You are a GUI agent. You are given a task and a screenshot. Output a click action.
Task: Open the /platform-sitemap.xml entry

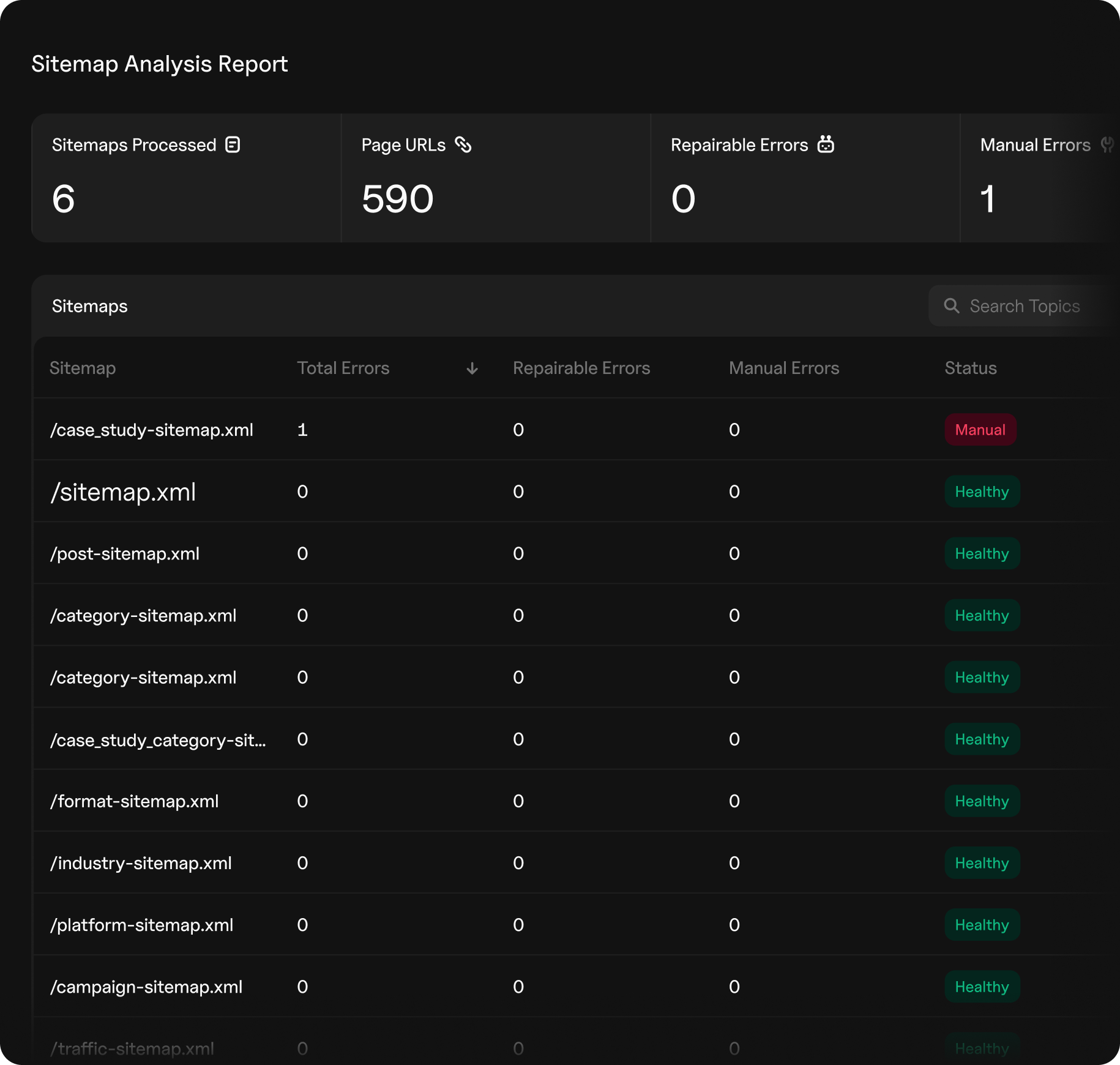[142, 925]
